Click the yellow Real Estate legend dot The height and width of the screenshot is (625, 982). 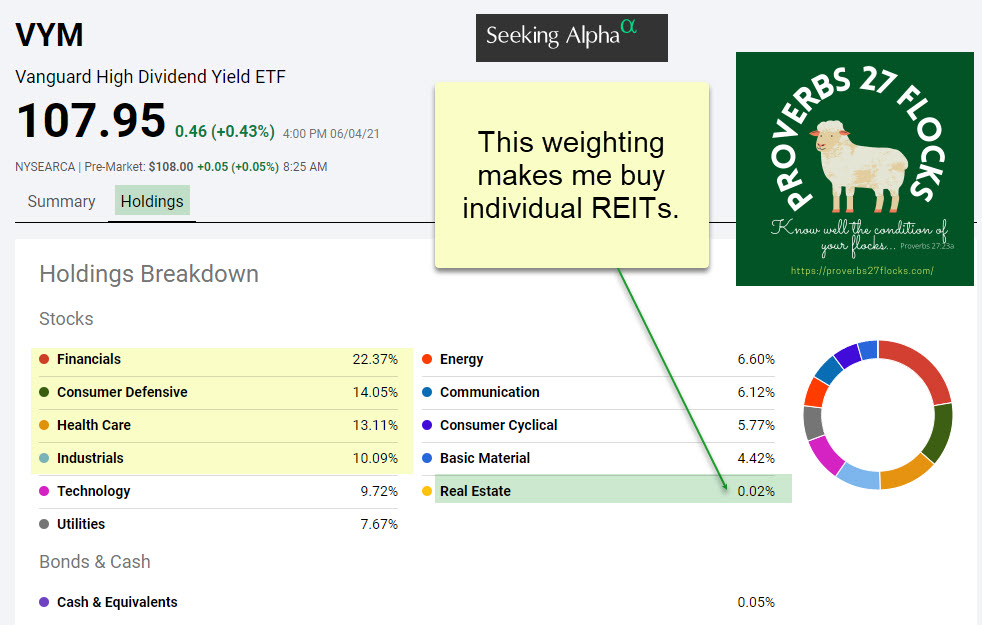point(427,492)
